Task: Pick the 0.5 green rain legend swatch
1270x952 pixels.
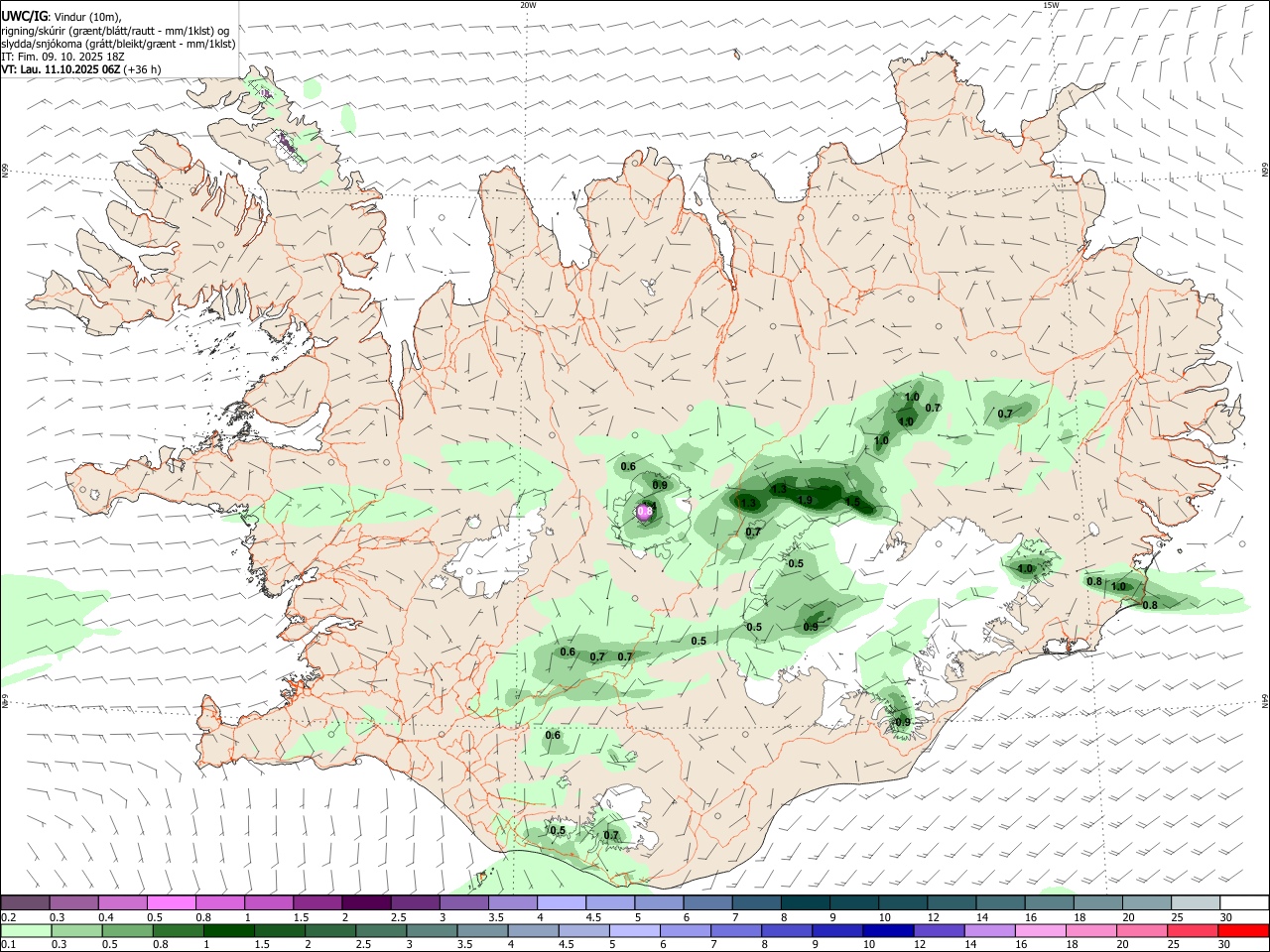Action: 128,930
